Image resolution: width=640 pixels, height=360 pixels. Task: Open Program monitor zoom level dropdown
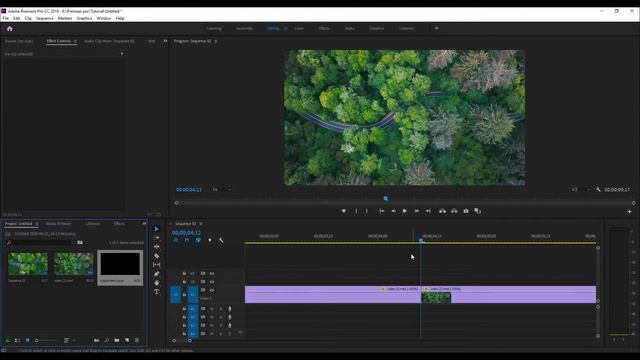[x=221, y=190]
